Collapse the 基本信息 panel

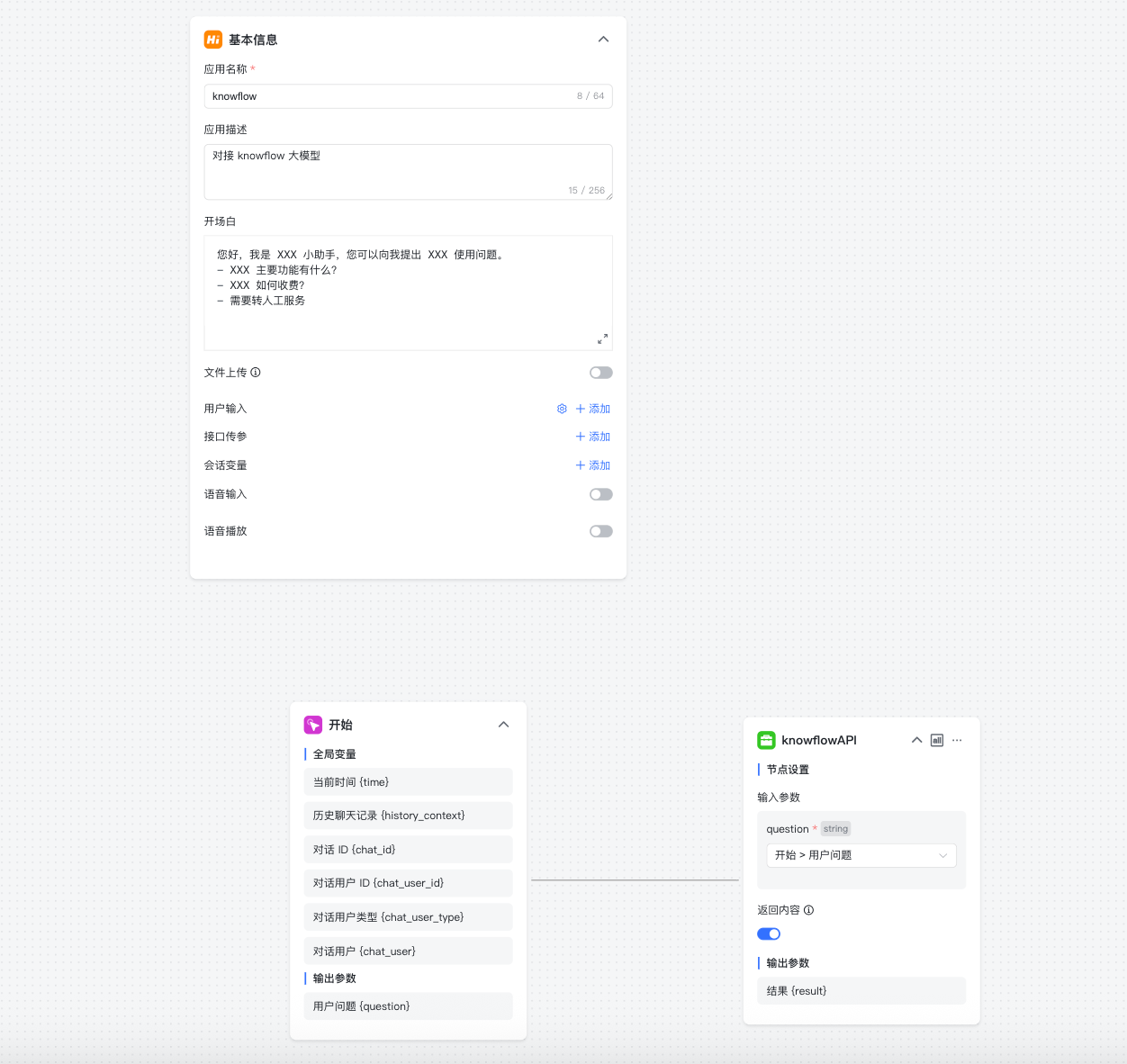(x=603, y=40)
